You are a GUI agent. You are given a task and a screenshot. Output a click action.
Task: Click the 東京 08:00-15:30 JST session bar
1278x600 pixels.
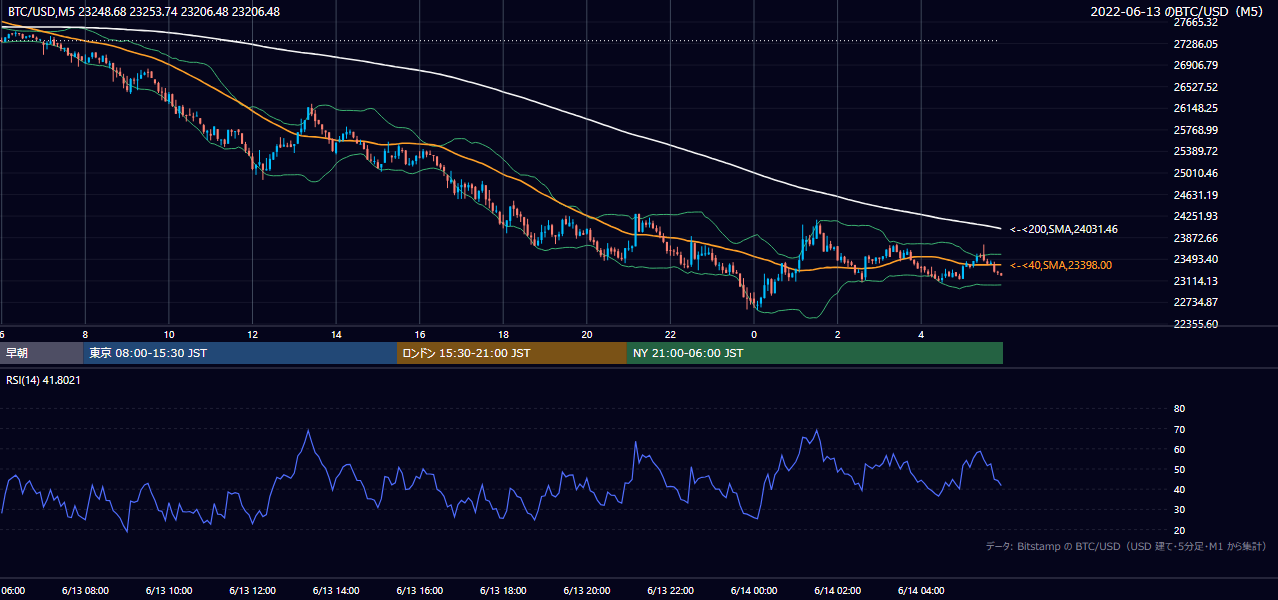click(x=240, y=353)
